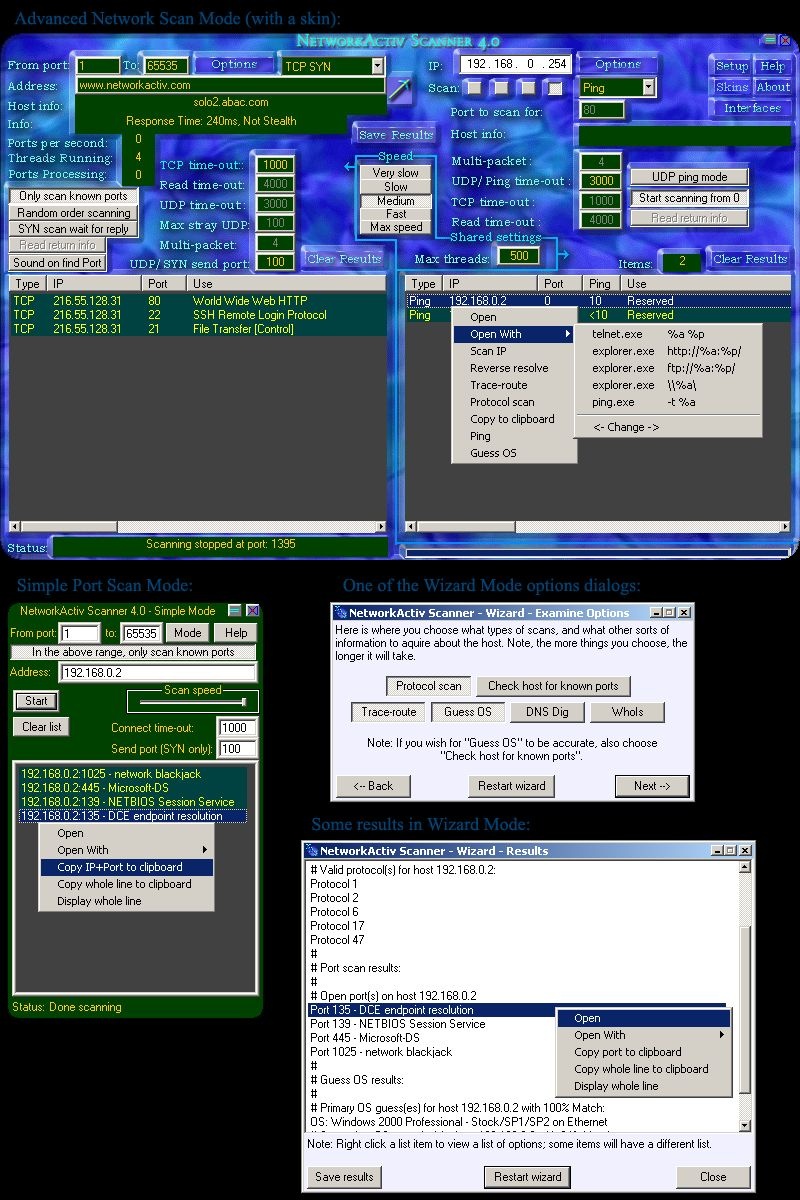Select 'Very slow' in the Speed list
The image size is (800, 1200).
point(396,173)
